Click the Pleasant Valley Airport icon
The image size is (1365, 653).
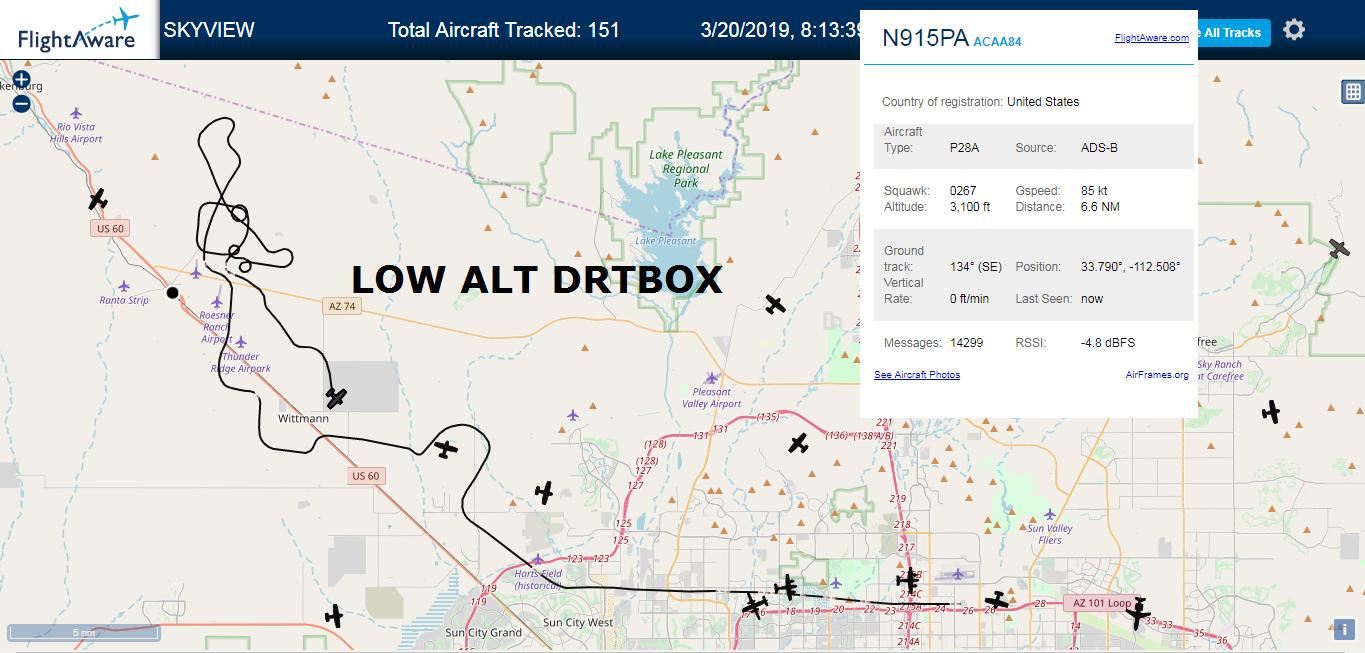tap(711, 378)
